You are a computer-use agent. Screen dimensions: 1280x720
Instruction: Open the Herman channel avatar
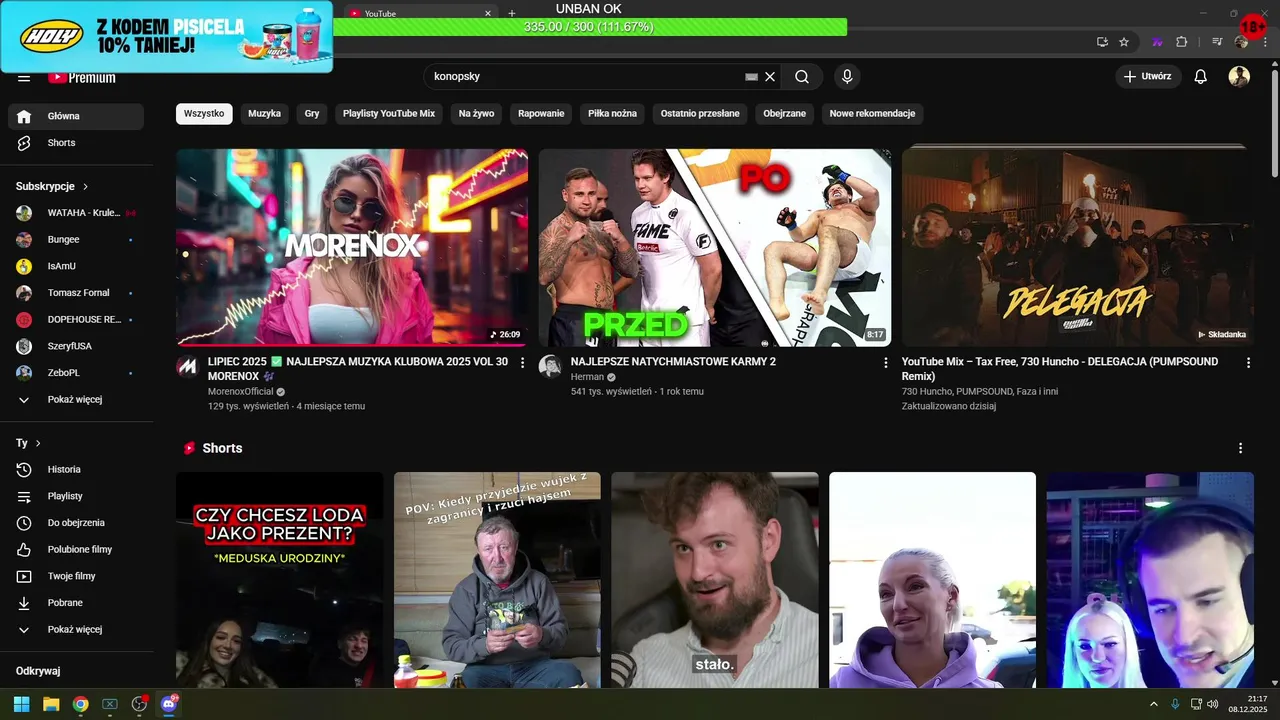pyautogui.click(x=550, y=366)
